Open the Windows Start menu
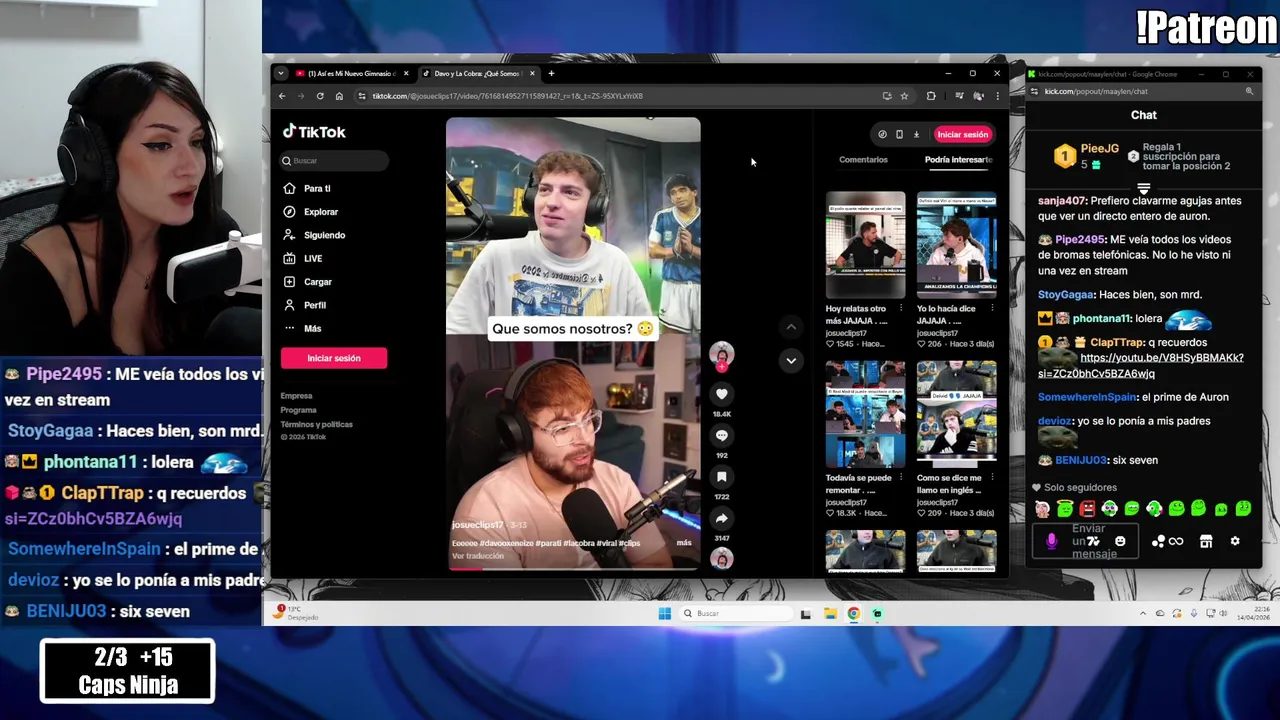This screenshot has width=1280, height=720. click(664, 613)
